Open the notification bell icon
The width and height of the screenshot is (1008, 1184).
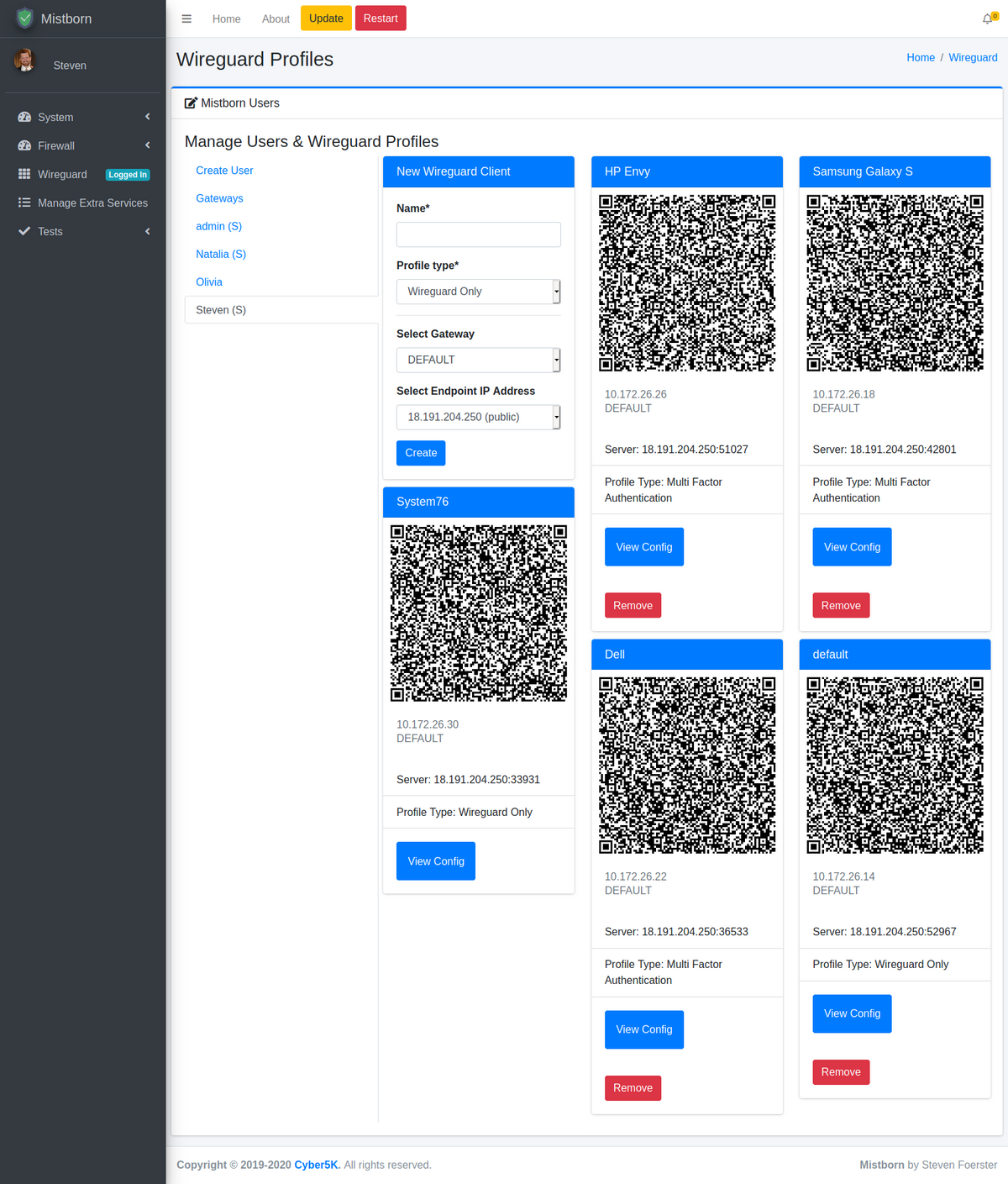(987, 18)
